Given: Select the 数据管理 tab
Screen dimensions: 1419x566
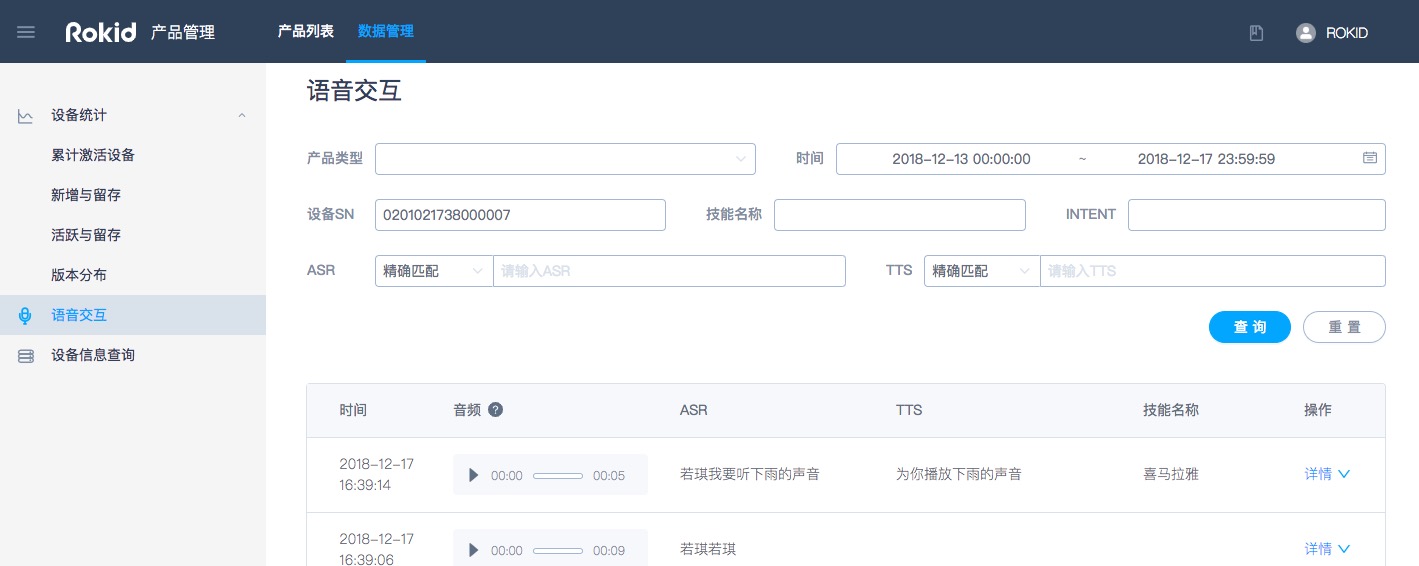Looking at the screenshot, I should click(386, 31).
